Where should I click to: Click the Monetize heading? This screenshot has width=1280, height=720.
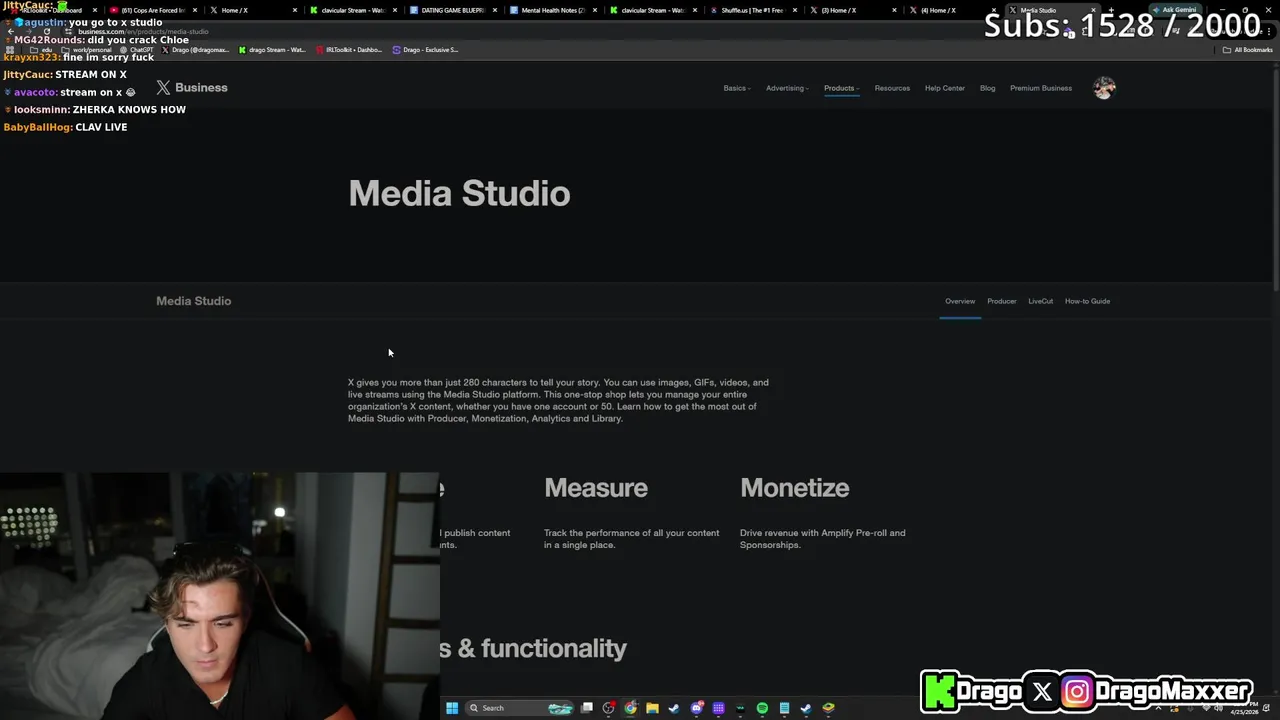tap(795, 488)
